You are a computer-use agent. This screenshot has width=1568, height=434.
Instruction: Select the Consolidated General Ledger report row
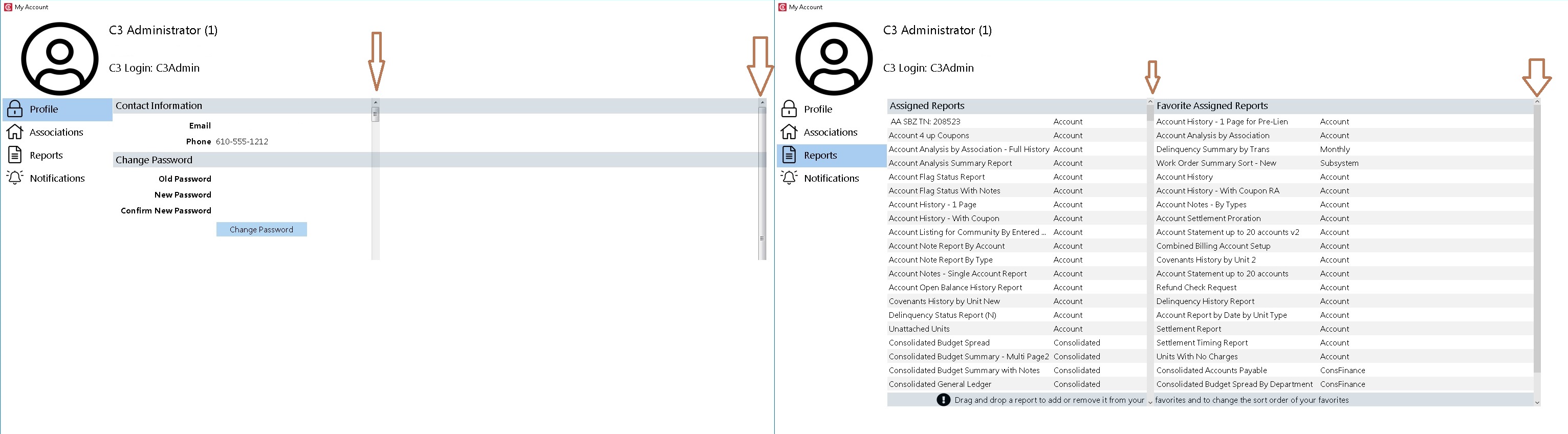click(940, 384)
